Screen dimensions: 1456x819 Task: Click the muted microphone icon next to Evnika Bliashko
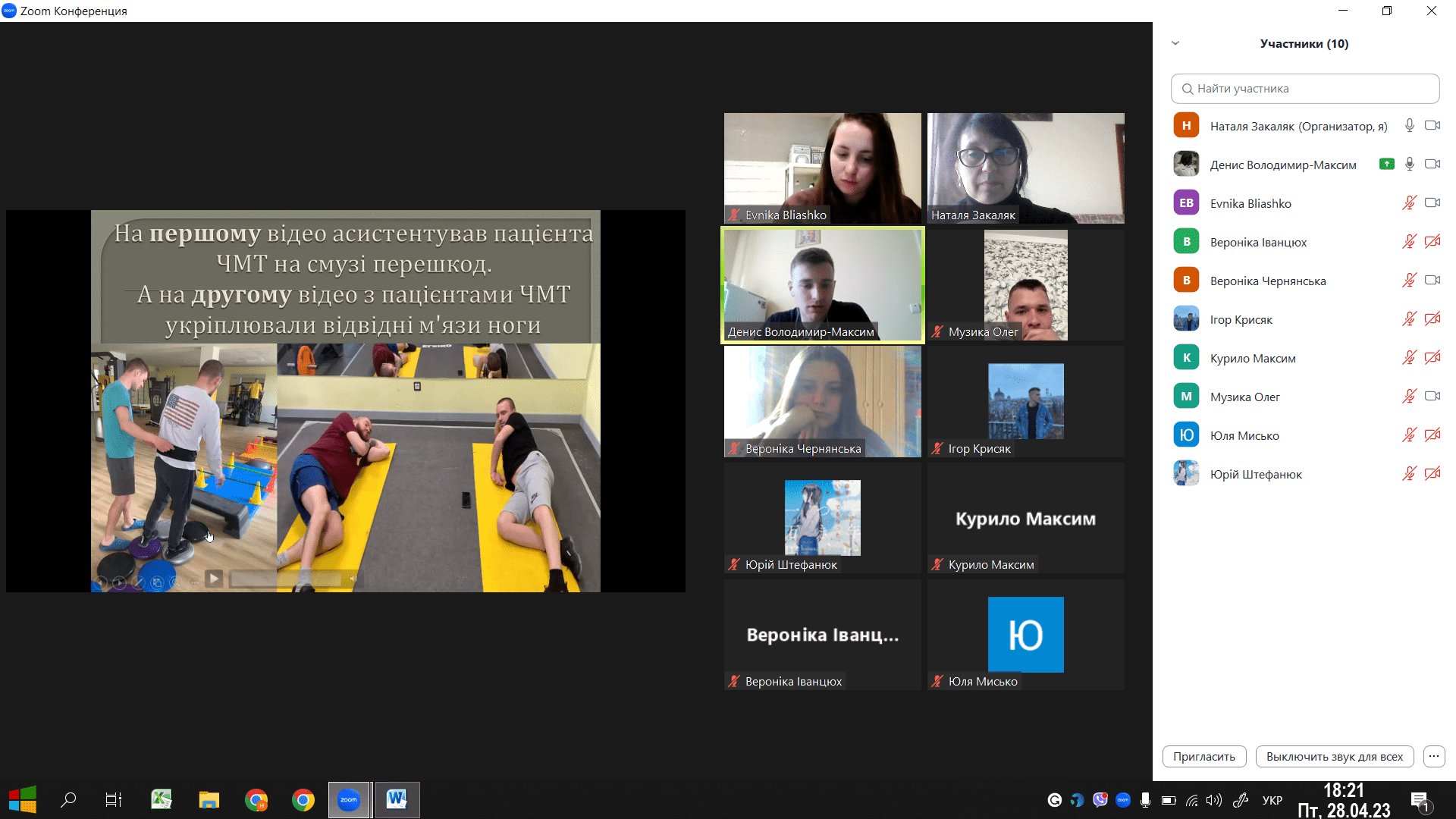(x=1409, y=203)
